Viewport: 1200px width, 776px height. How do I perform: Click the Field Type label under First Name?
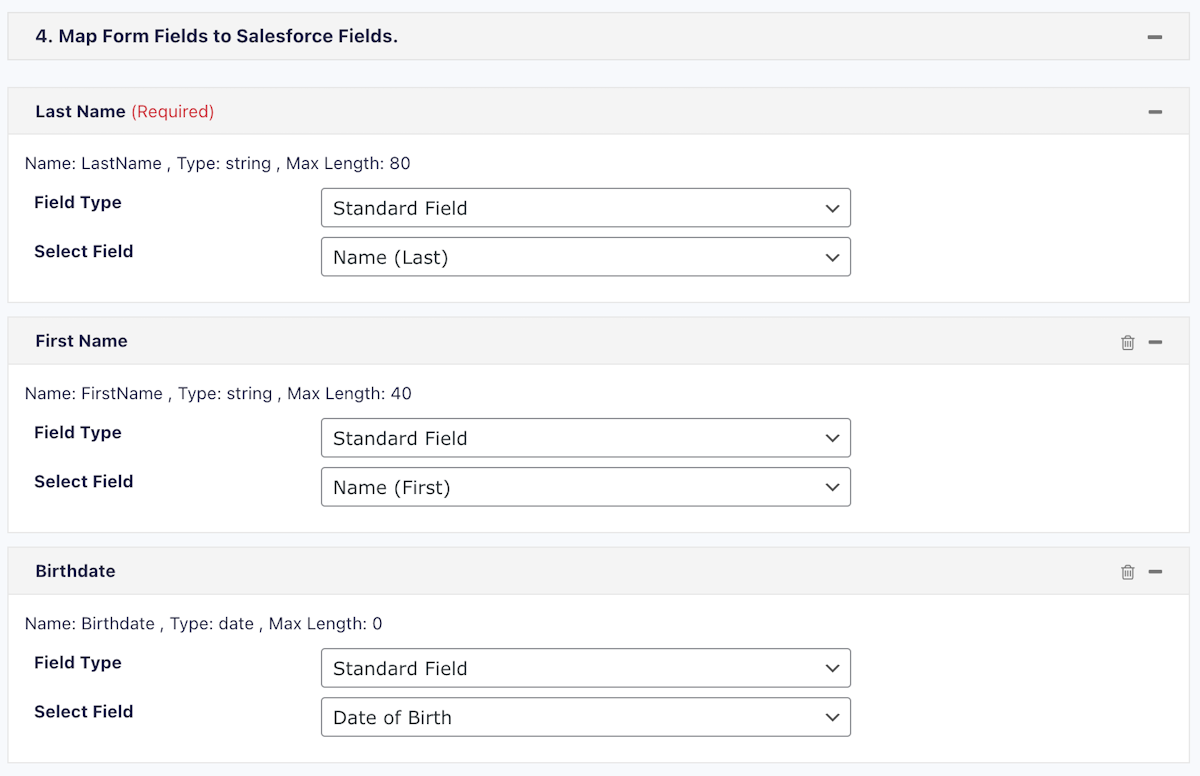point(78,432)
